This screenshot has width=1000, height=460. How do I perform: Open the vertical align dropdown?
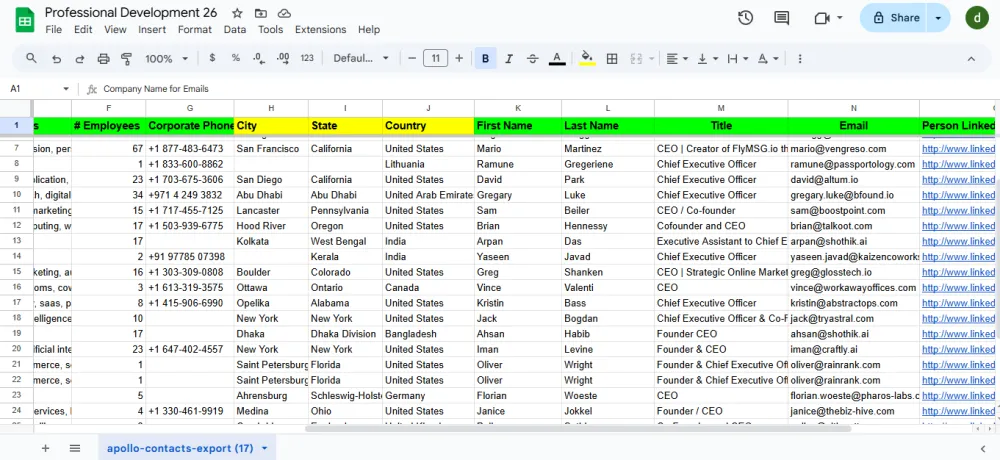[707, 59]
